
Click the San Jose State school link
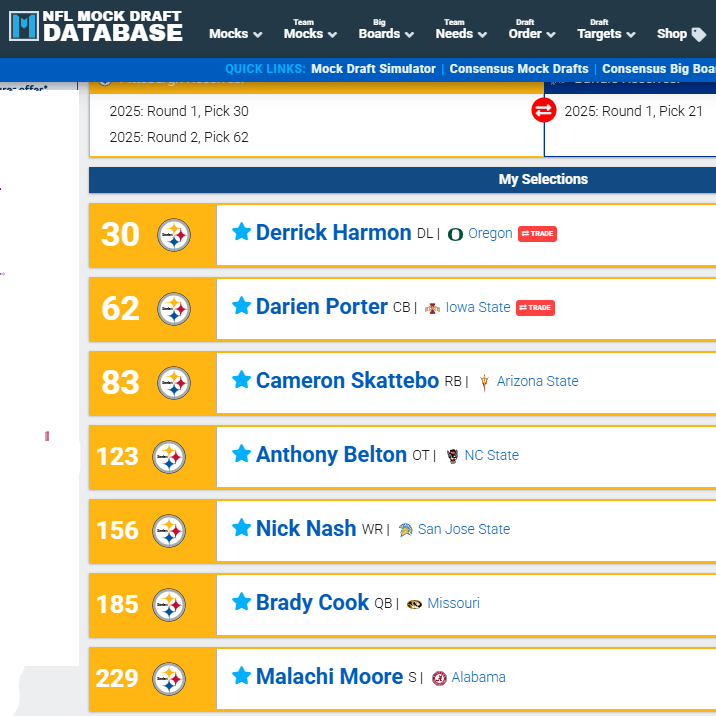click(463, 529)
